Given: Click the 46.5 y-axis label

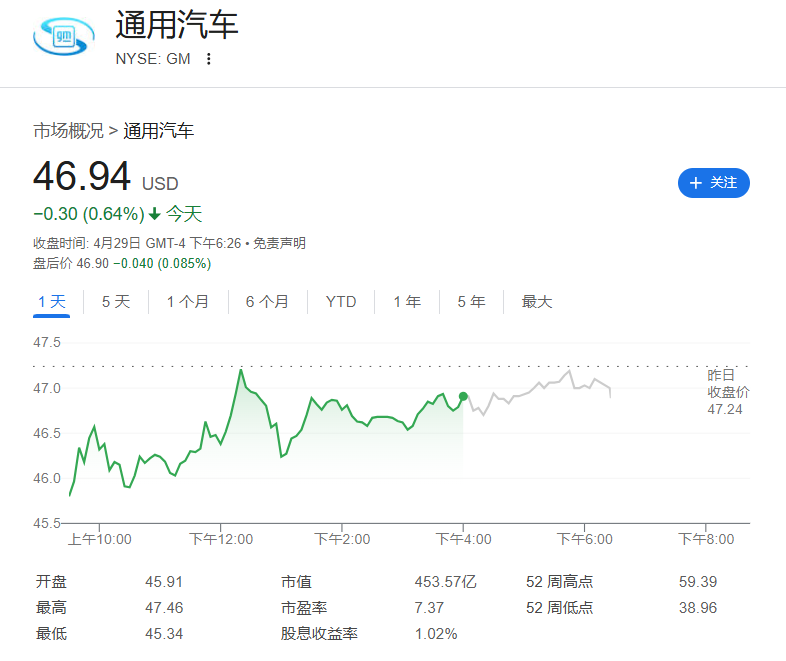Looking at the screenshot, I should pos(47,433).
